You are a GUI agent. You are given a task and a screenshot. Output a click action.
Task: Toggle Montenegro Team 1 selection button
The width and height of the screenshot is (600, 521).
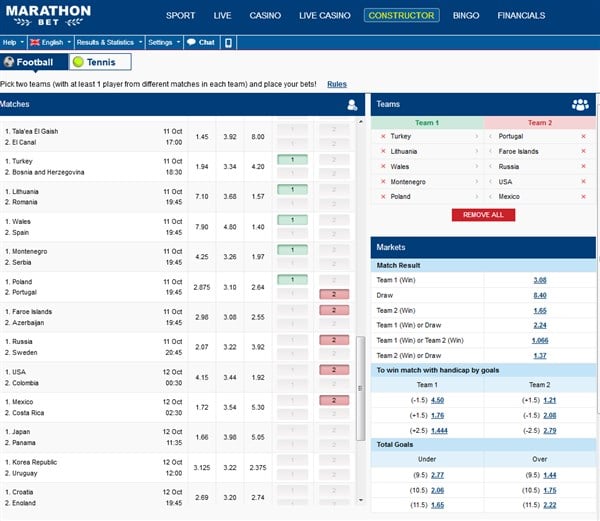coord(292,250)
